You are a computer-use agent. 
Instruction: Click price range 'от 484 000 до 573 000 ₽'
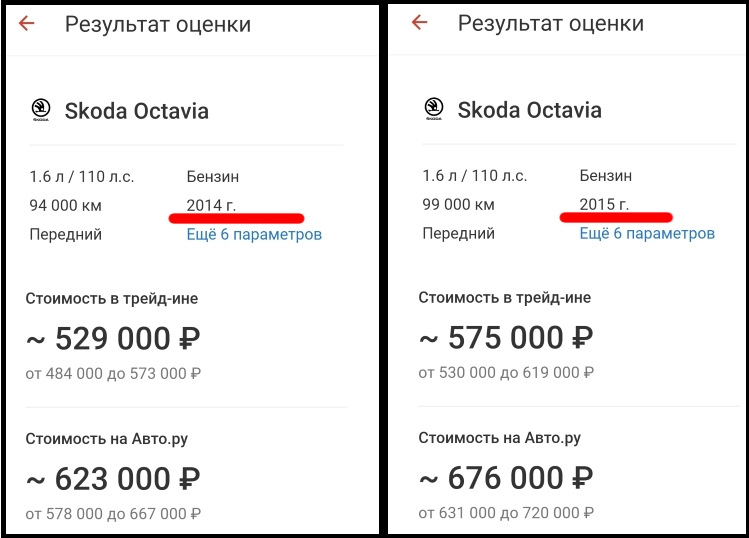coord(113,373)
